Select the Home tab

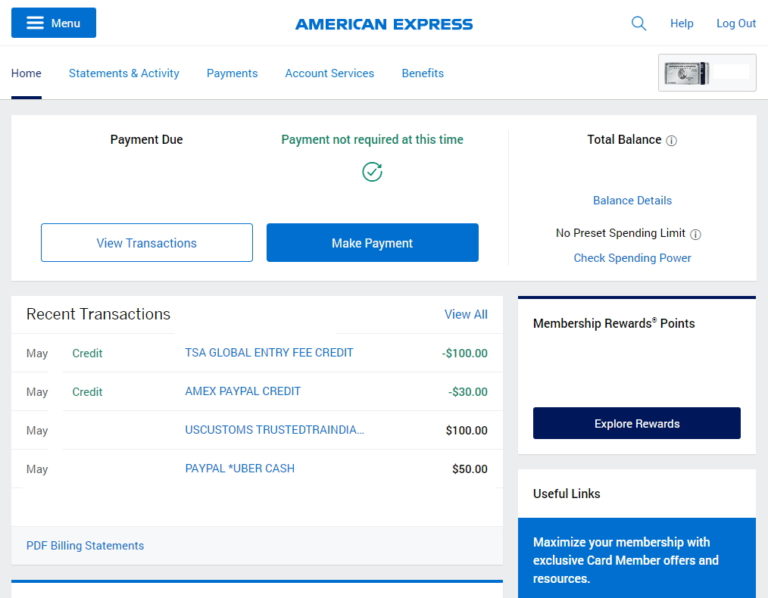tap(26, 73)
